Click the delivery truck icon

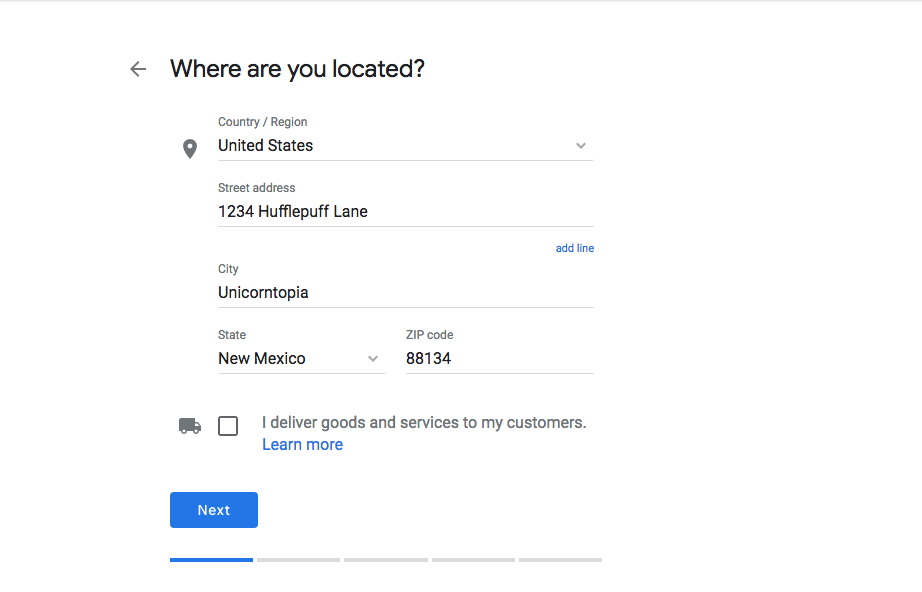(x=189, y=424)
